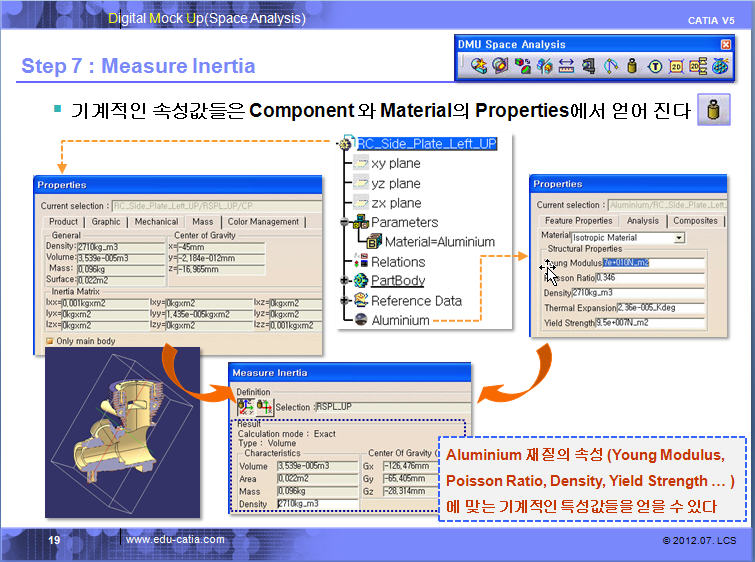Click Measure Inertia 2D mode icon in Definition
Viewport: 755px width, 562px height.
263,406
